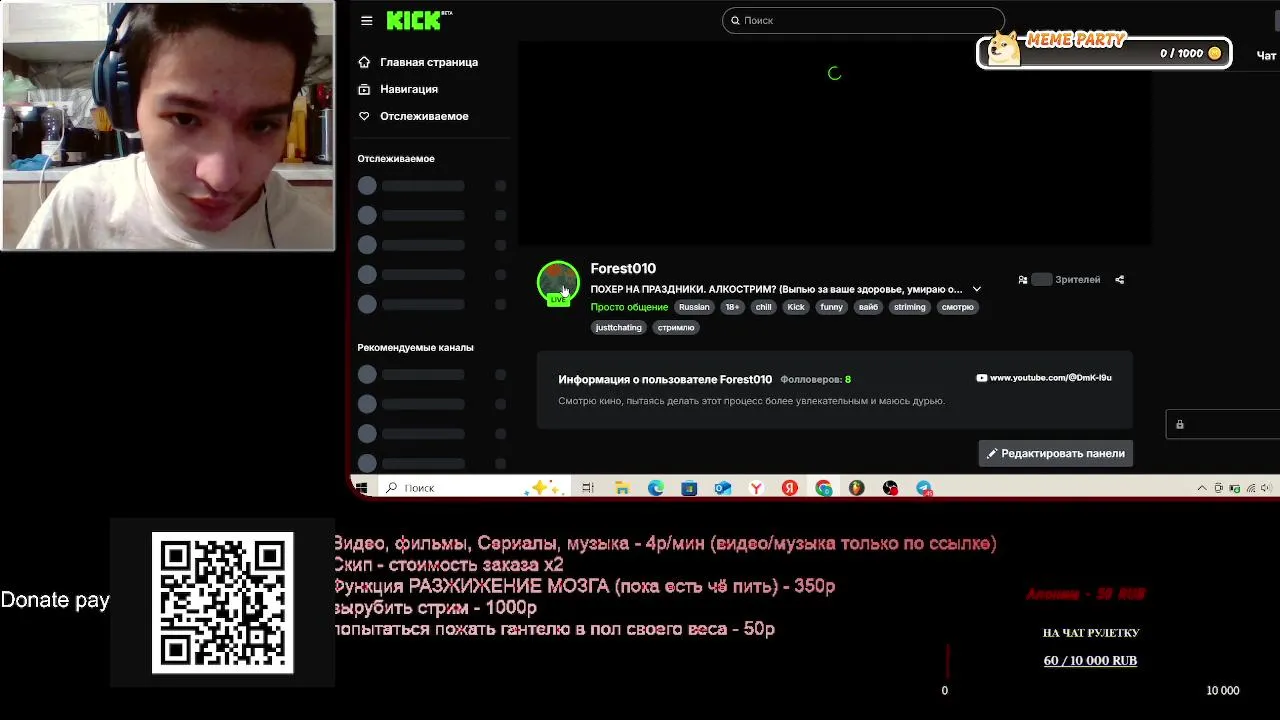The width and height of the screenshot is (1280, 720).
Task: Launch Microsoft Edge from taskbar
Action: [x=655, y=487]
